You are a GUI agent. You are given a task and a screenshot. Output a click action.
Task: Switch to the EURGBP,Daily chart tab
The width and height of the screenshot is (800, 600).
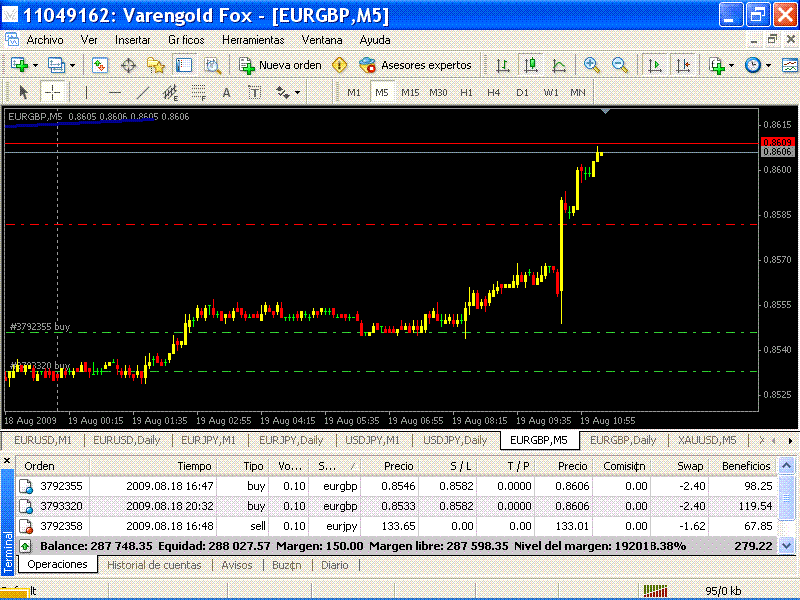click(x=623, y=440)
